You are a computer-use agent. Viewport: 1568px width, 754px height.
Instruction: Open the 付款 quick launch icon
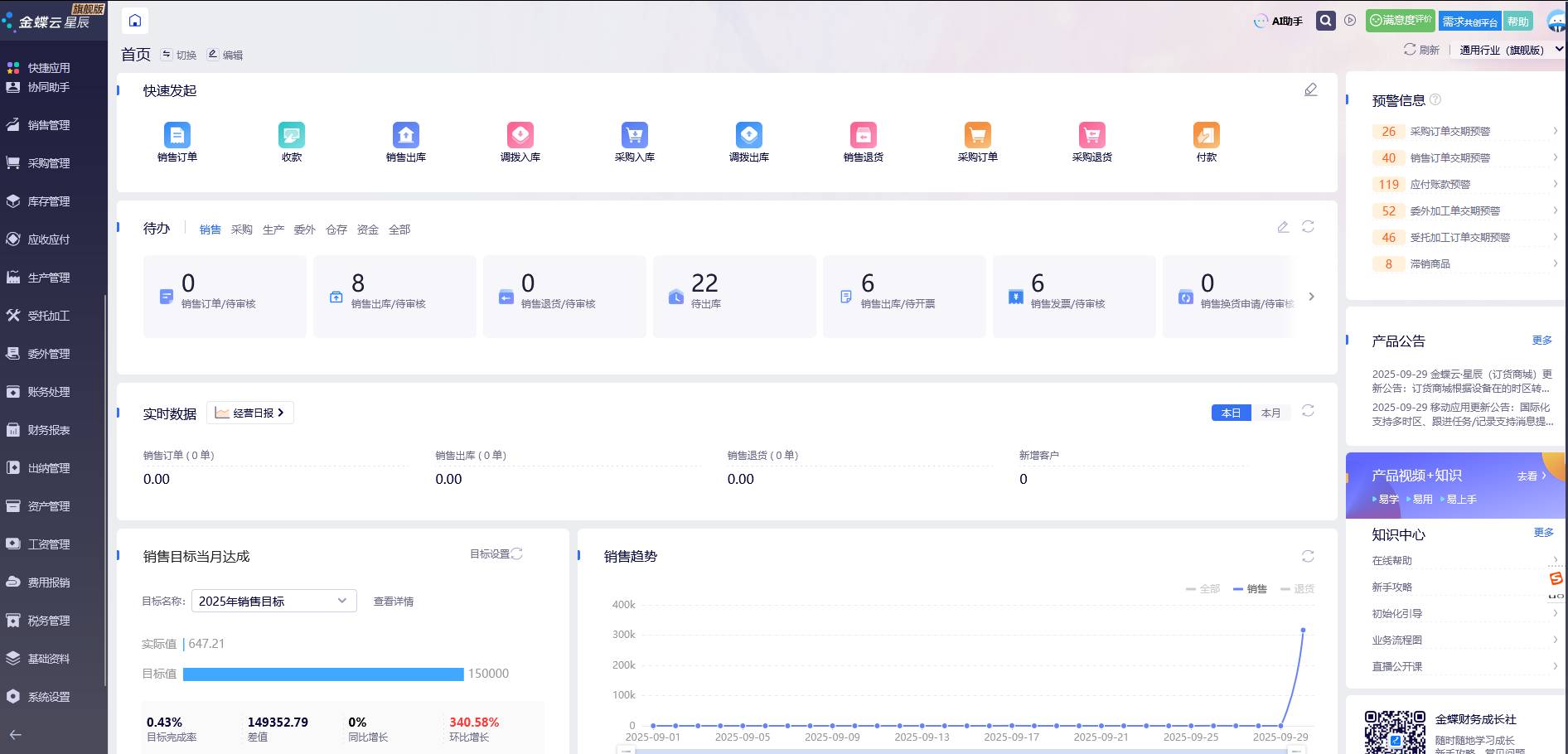point(1206,135)
